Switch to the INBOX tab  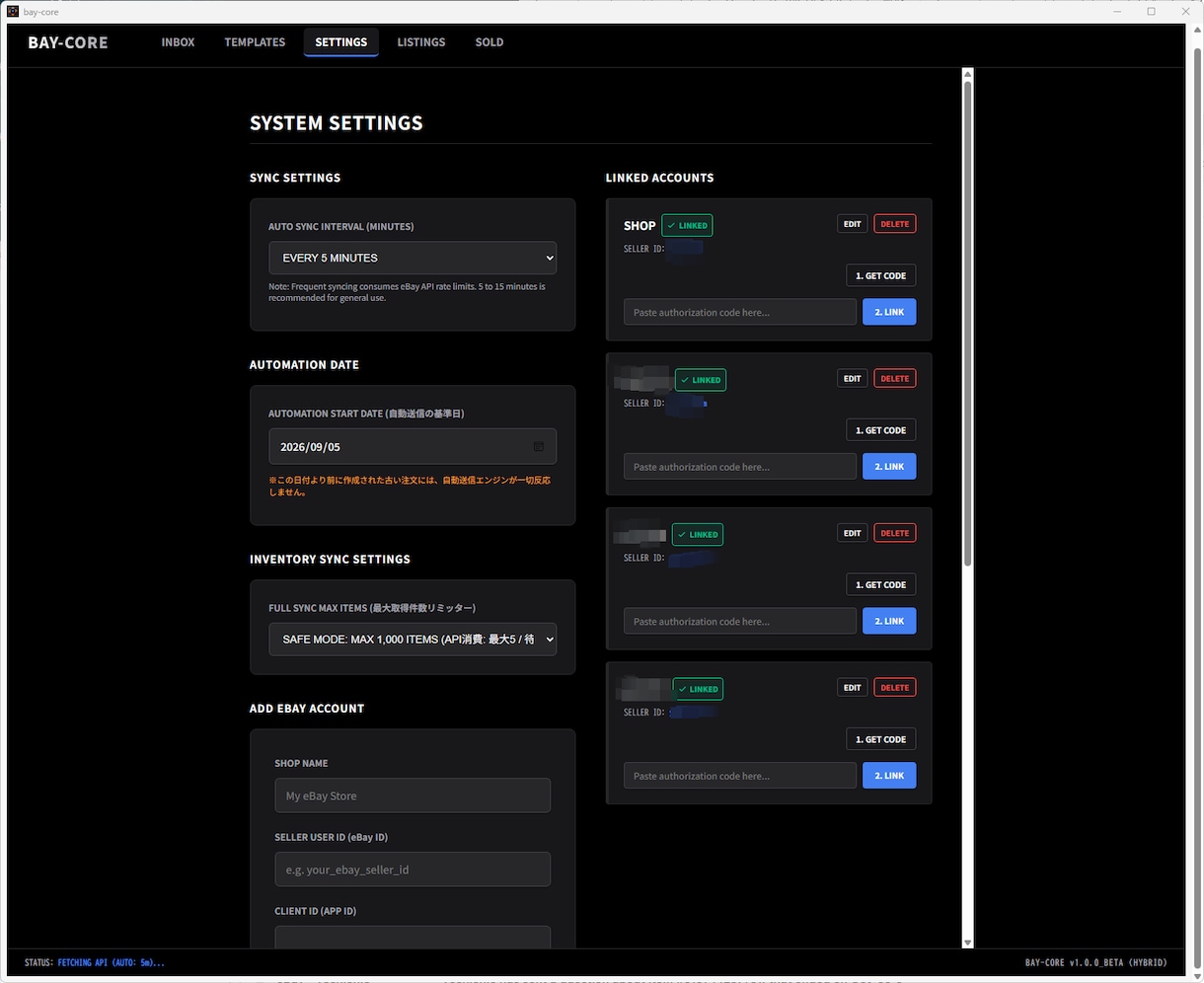point(178,42)
